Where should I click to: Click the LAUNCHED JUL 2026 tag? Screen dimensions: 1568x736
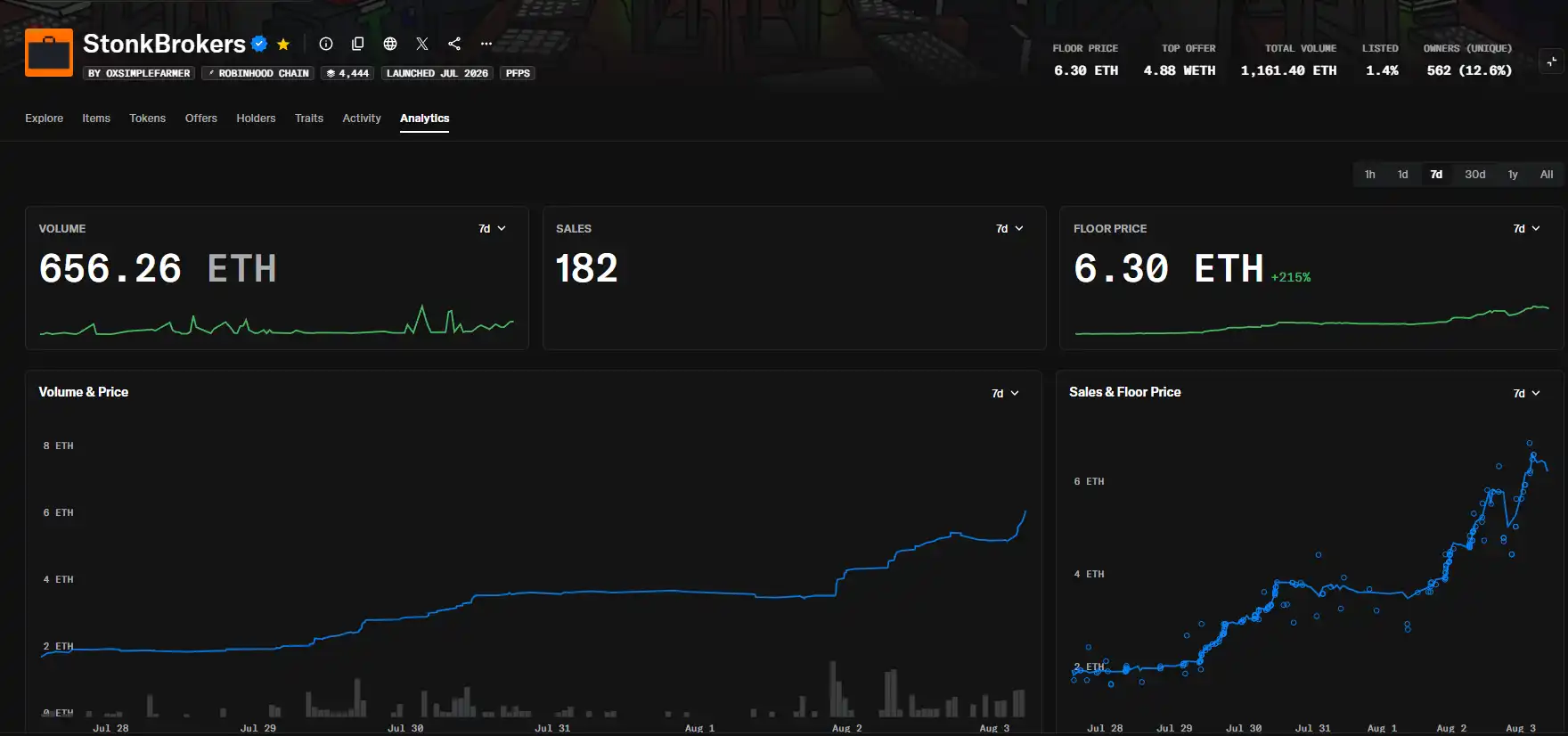point(437,73)
